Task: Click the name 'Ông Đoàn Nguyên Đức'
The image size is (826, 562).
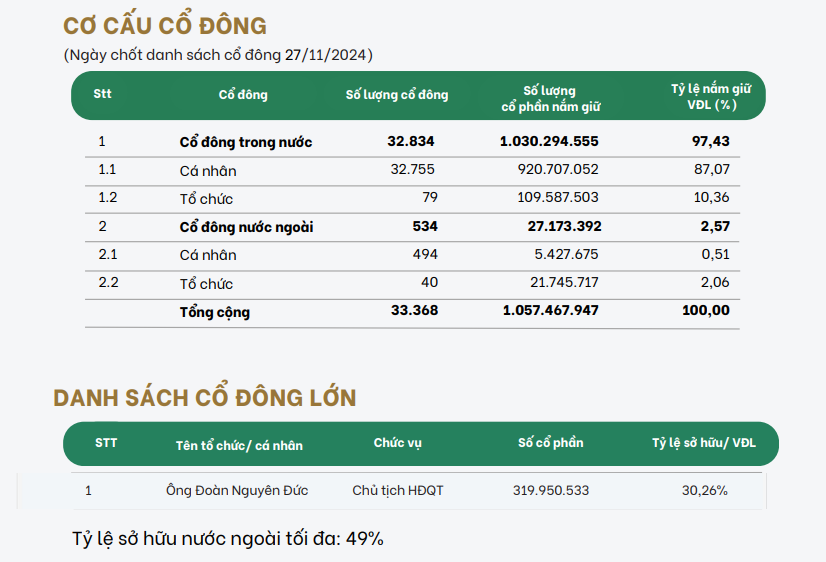Action: tap(237, 490)
